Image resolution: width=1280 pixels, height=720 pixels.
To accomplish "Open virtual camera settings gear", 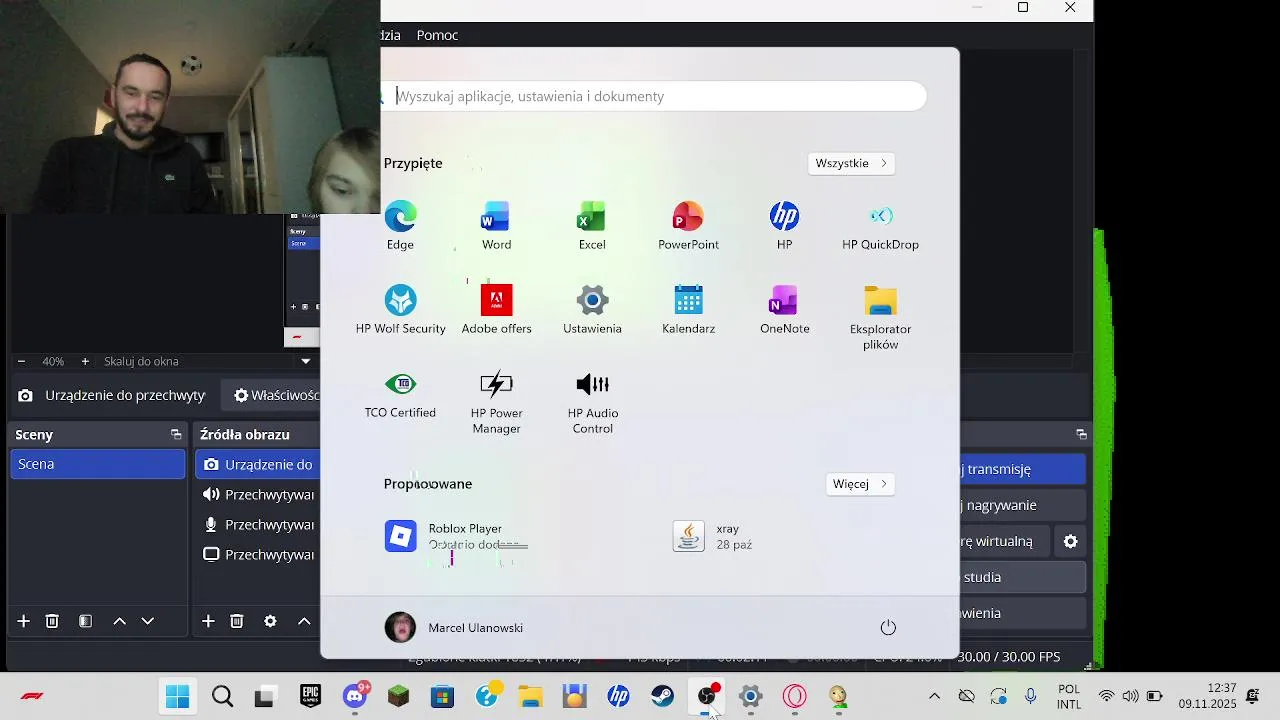I will click(1070, 541).
